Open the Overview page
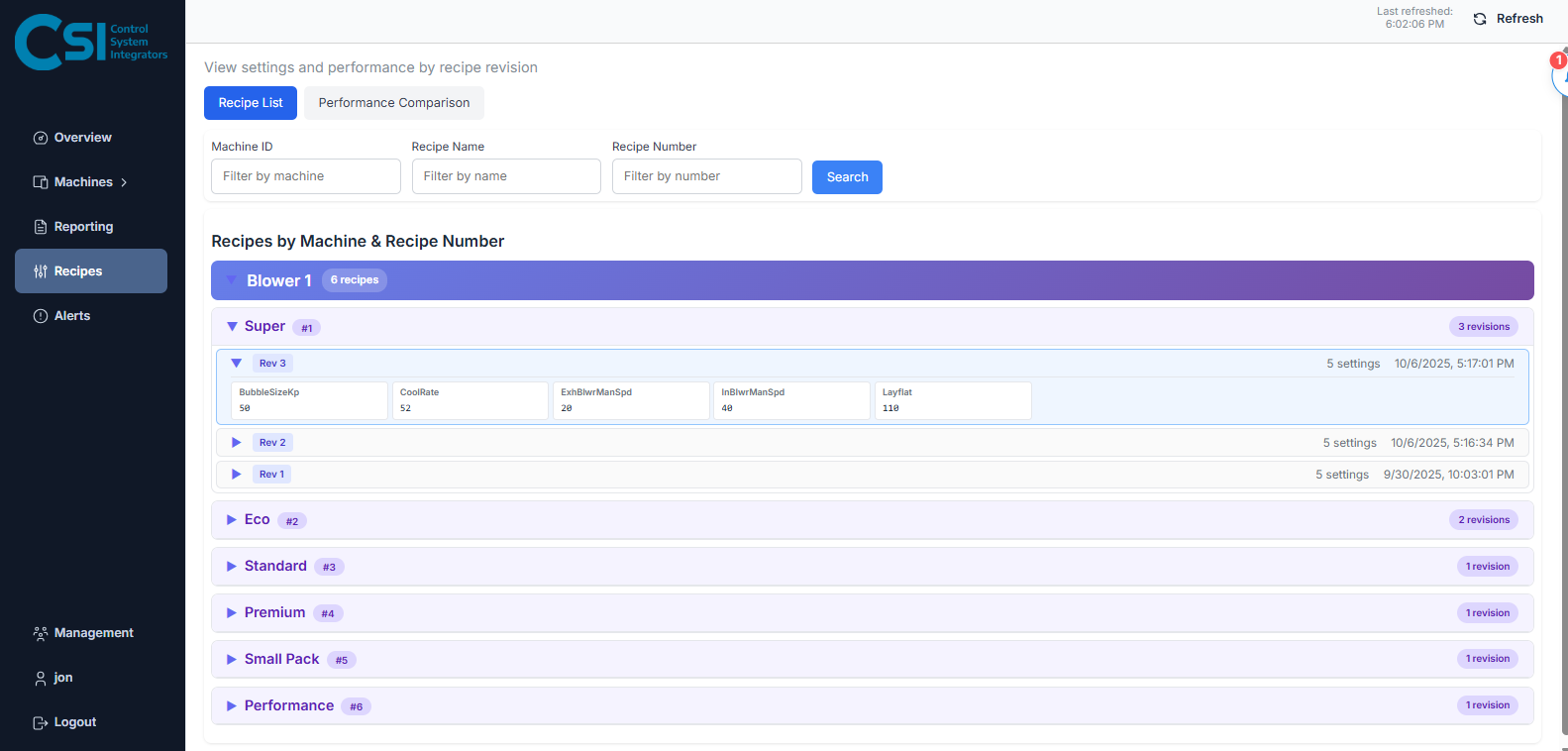This screenshot has height=751, width=1568. coord(91,138)
